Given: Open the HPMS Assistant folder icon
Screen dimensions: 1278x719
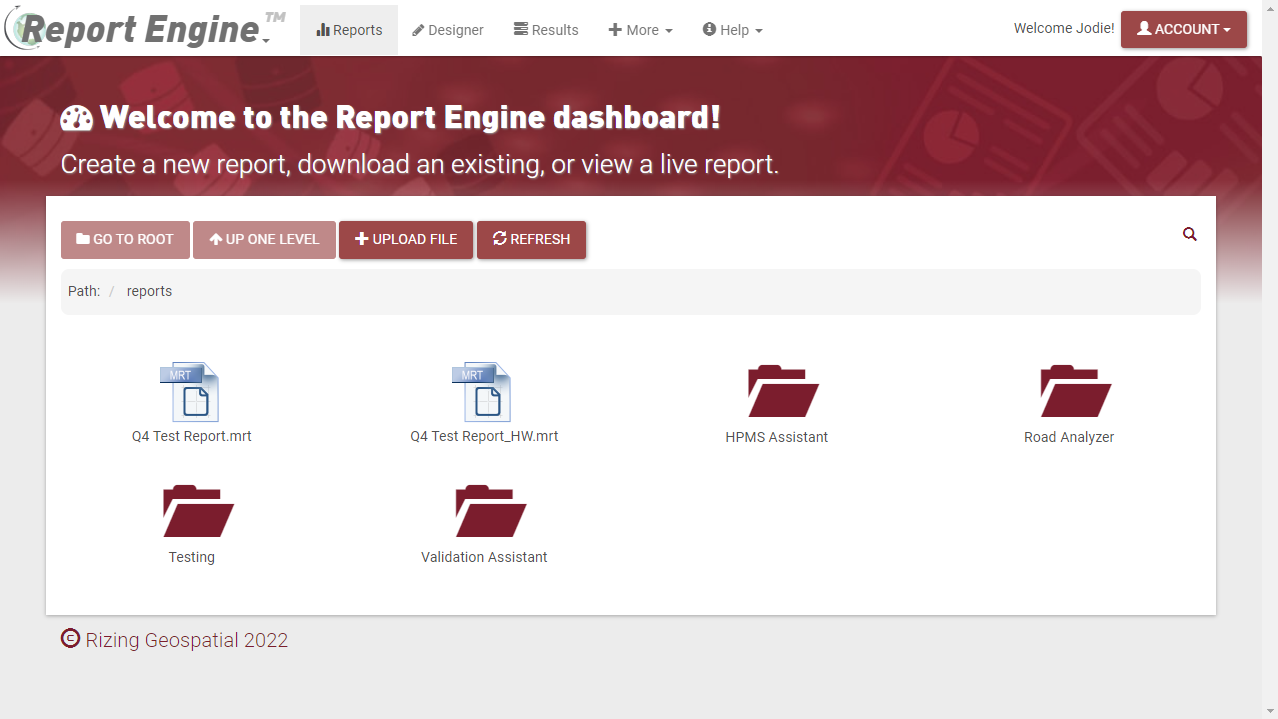Looking at the screenshot, I should coord(784,391).
